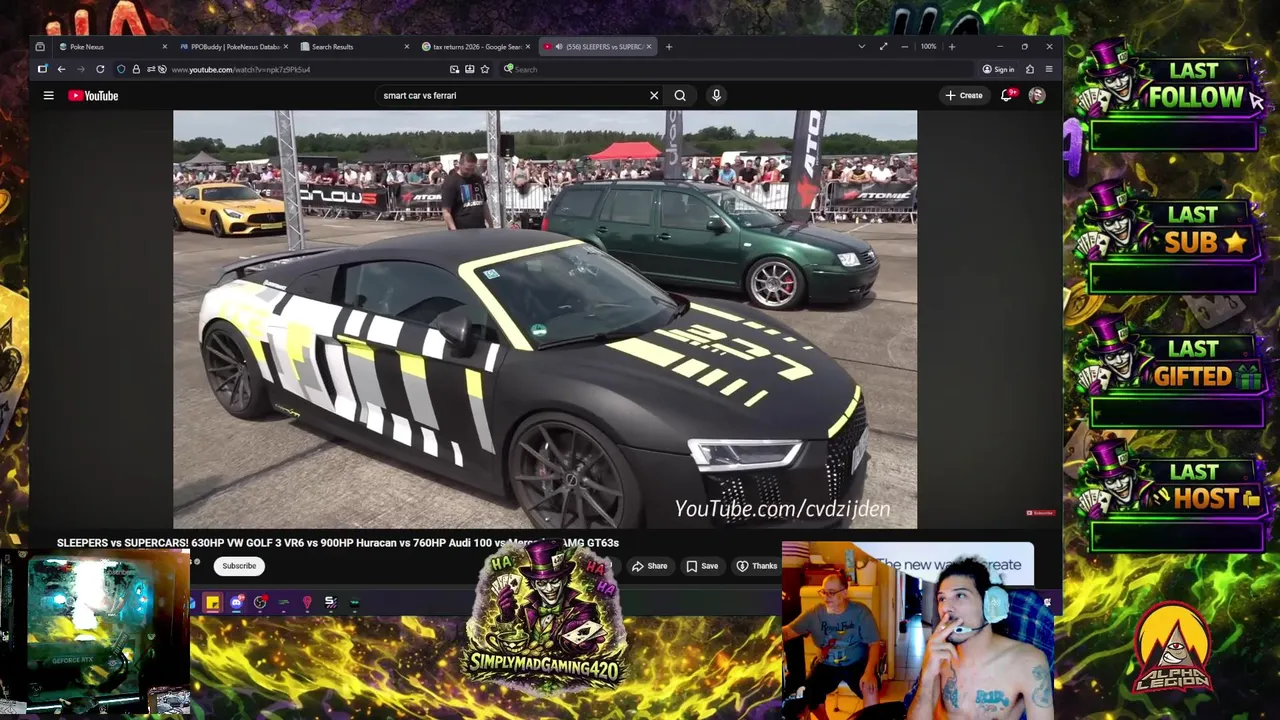
Task: Reset the 100% zoom level
Action: click(x=929, y=46)
